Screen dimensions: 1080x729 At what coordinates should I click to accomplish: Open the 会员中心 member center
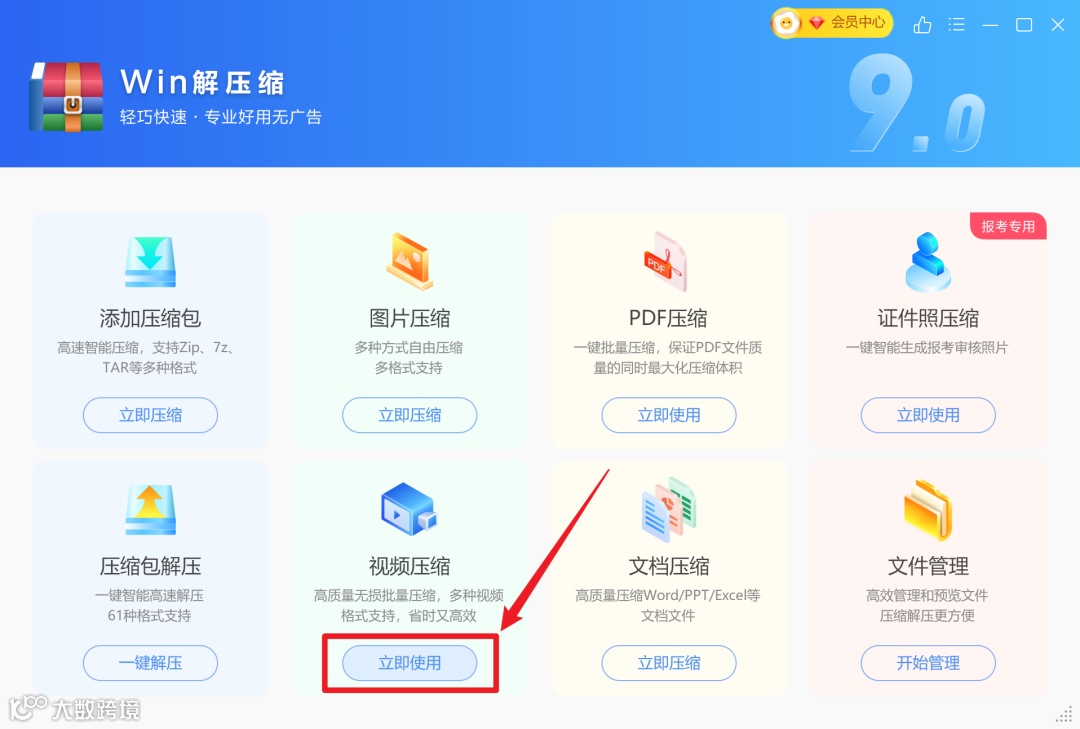click(831, 23)
